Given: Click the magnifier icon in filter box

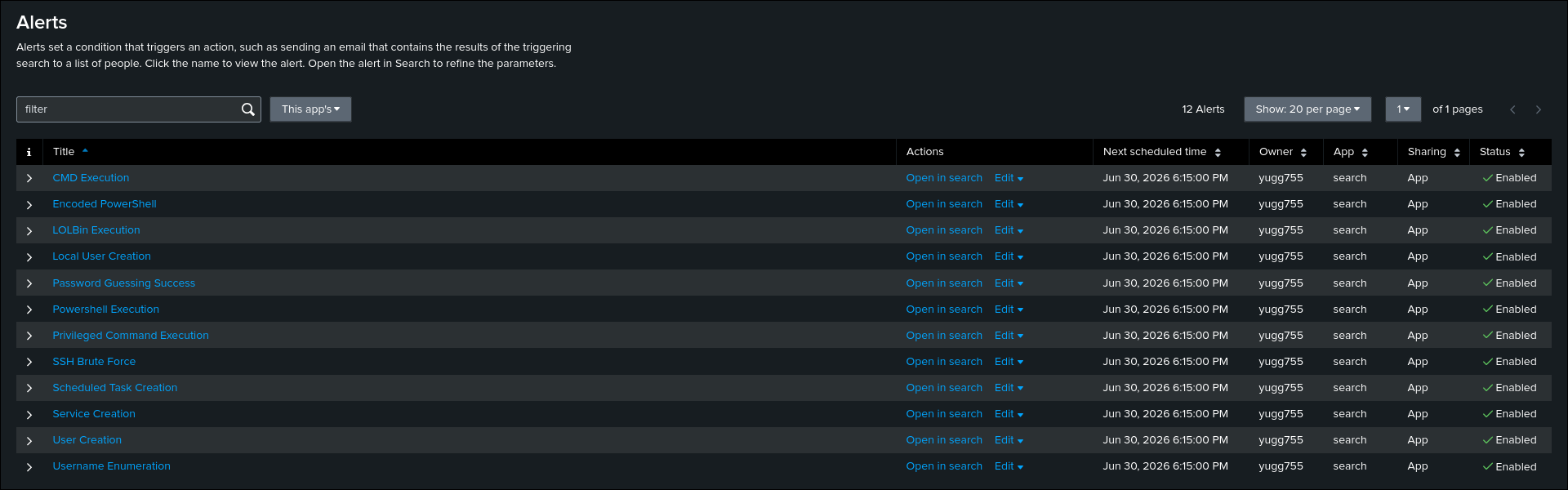Looking at the screenshot, I should (x=248, y=109).
